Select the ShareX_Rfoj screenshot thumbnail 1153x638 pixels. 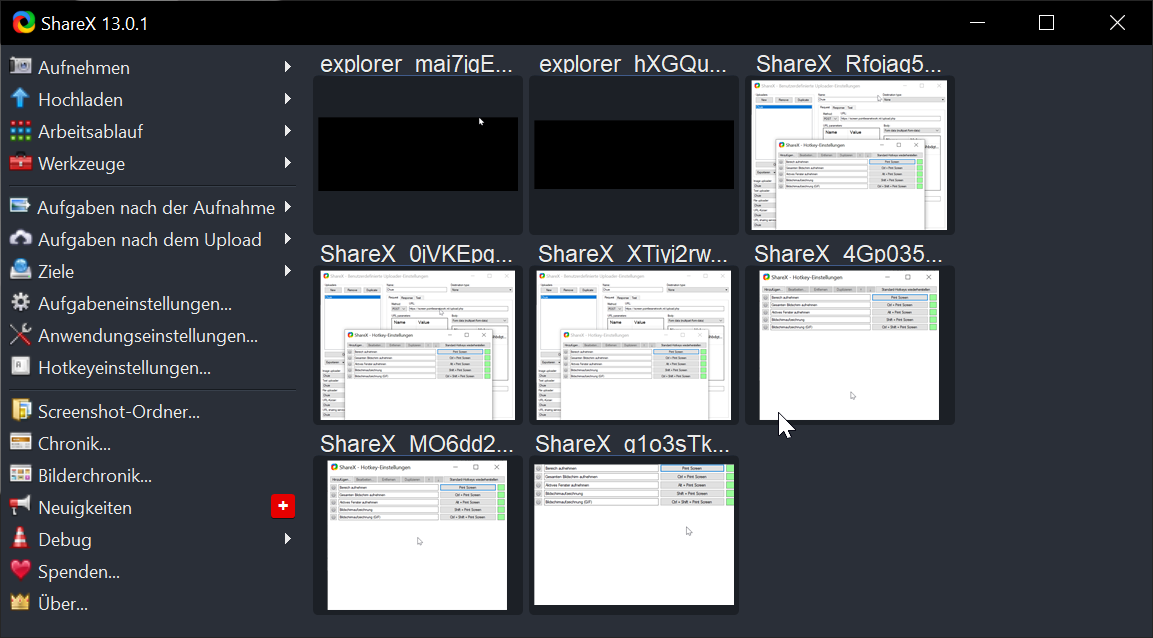pyautogui.click(x=850, y=154)
